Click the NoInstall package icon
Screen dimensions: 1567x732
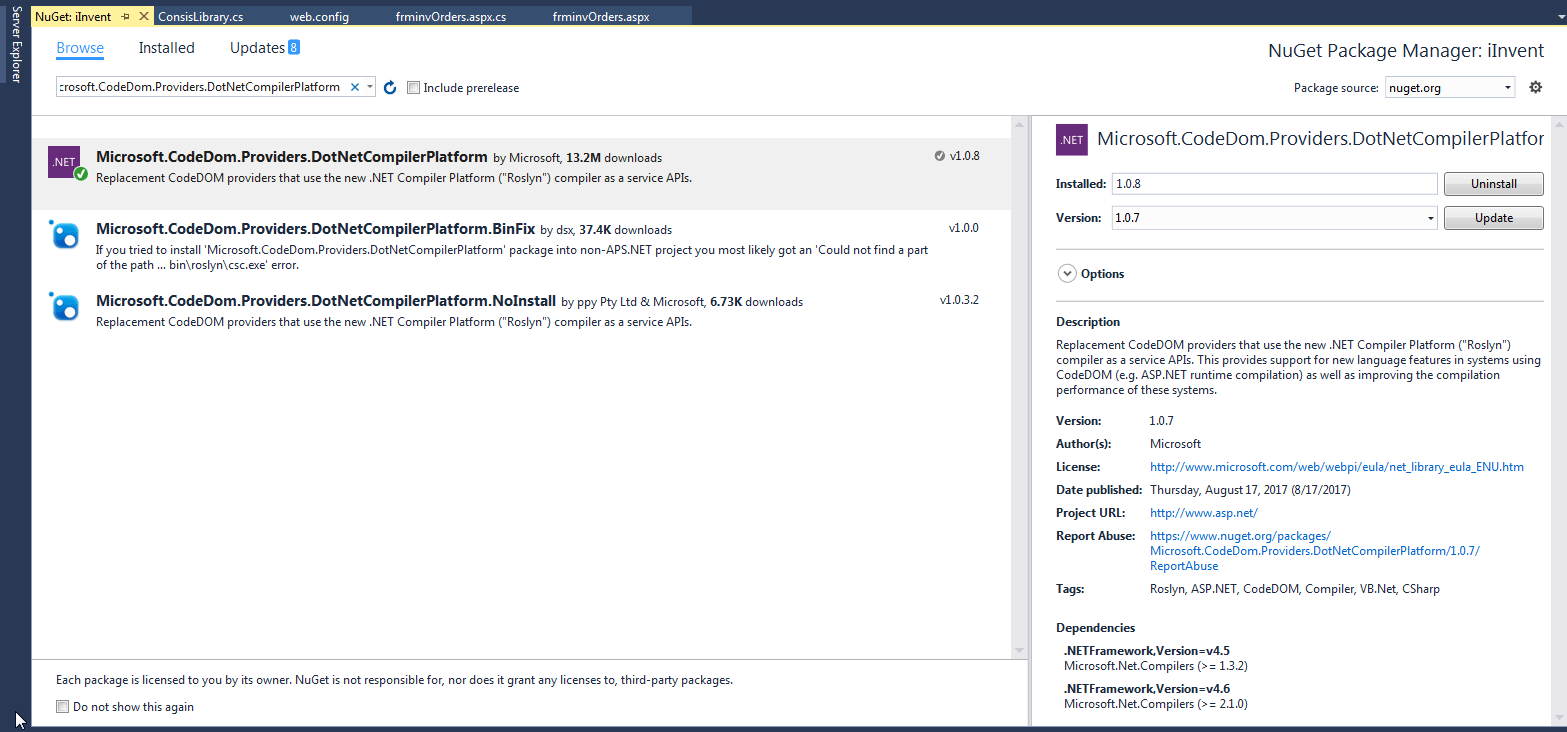65,307
